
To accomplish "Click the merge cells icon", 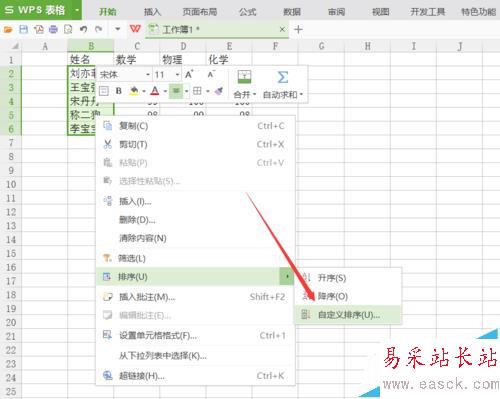I will (244, 77).
